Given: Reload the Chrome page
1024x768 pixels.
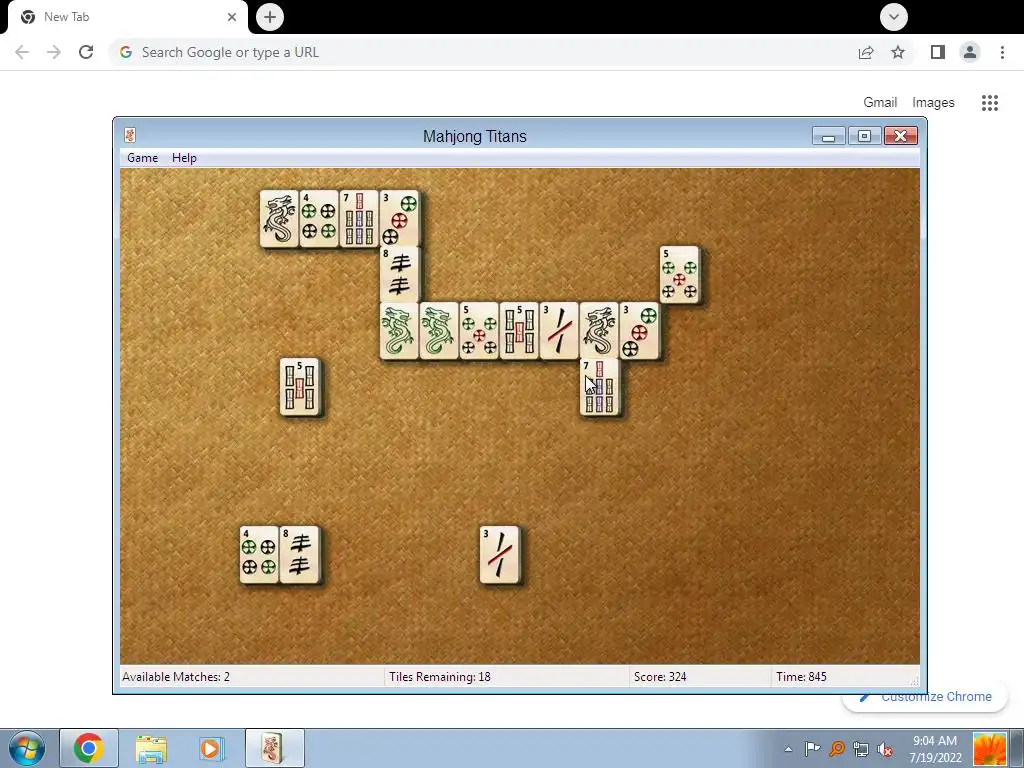Looking at the screenshot, I should [x=86, y=52].
